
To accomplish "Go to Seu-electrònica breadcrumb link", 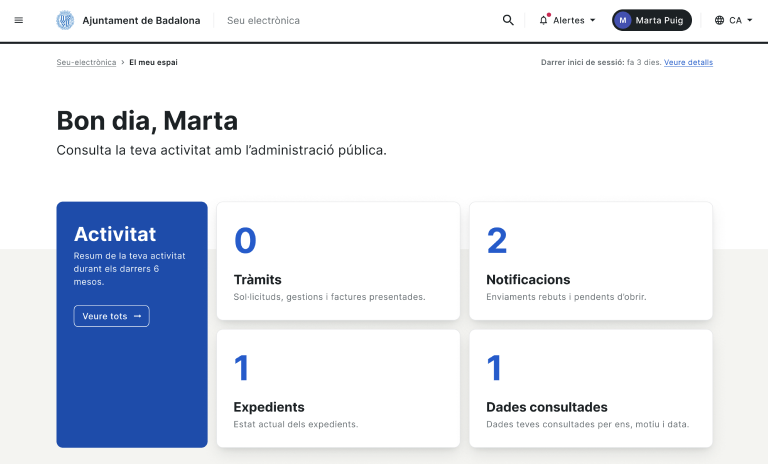I will (x=86, y=62).
